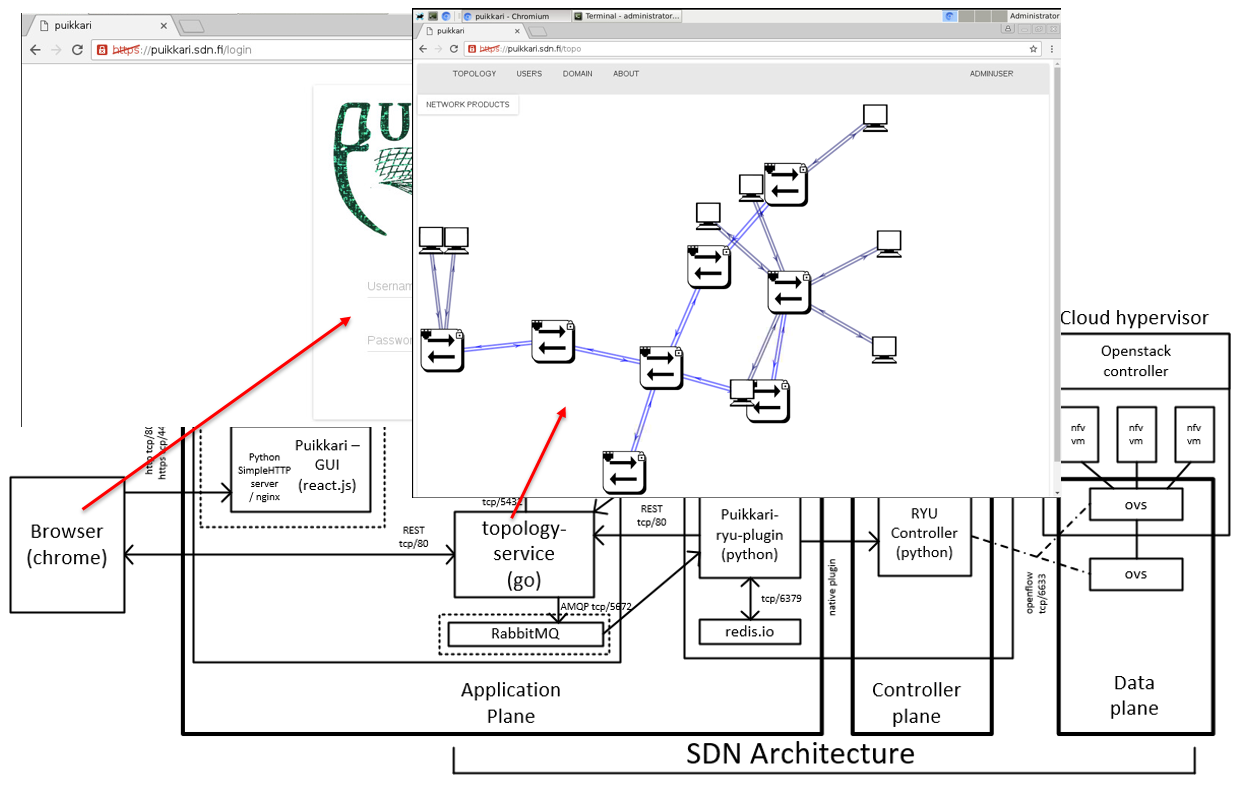The height and width of the screenshot is (788, 1236).
Task: Click the Cloud hypervisor label
Action: tap(1134, 317)
